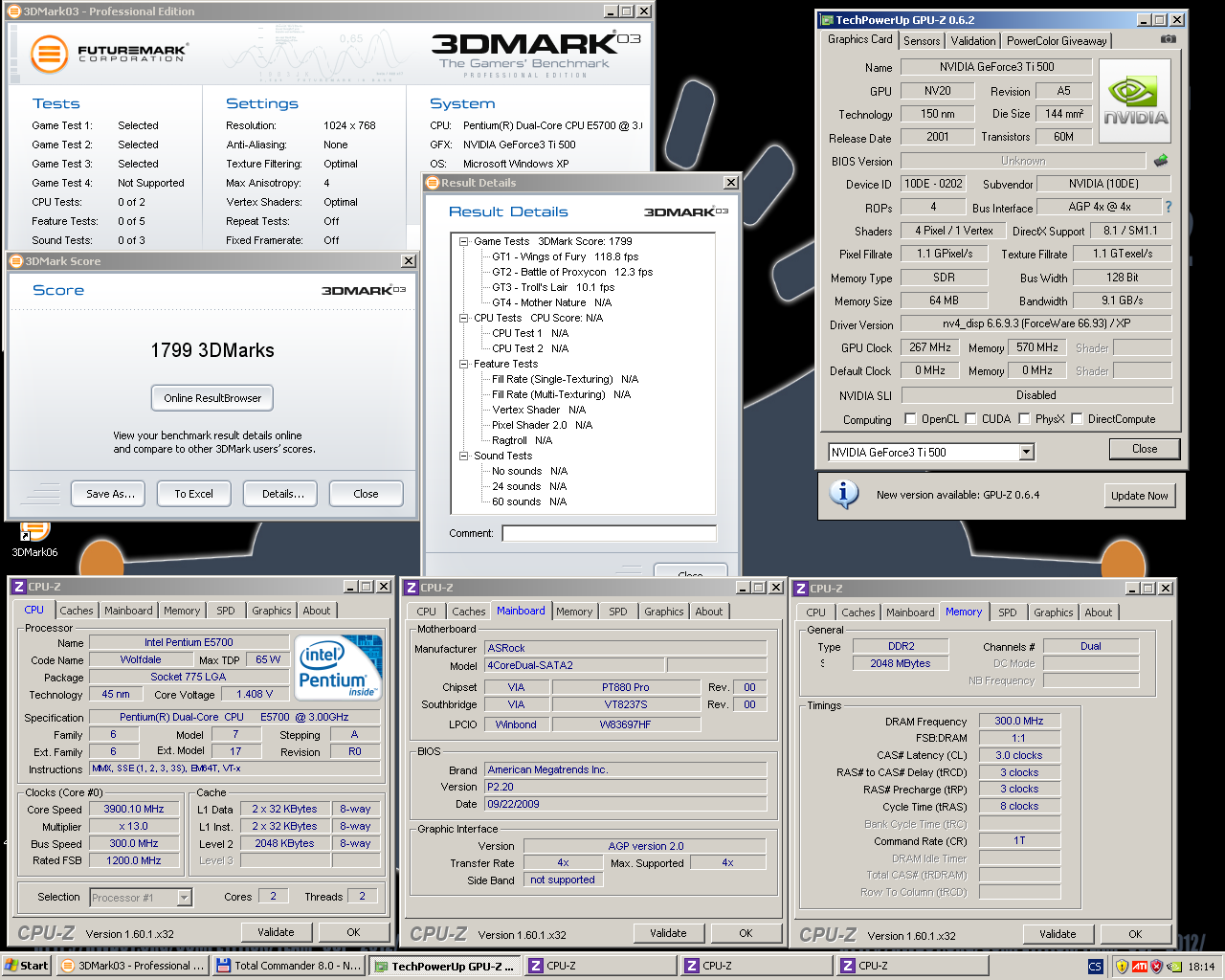
Task: Click the 3DMark03 Professional Edition title bar icon
Action: click(14, 11)
